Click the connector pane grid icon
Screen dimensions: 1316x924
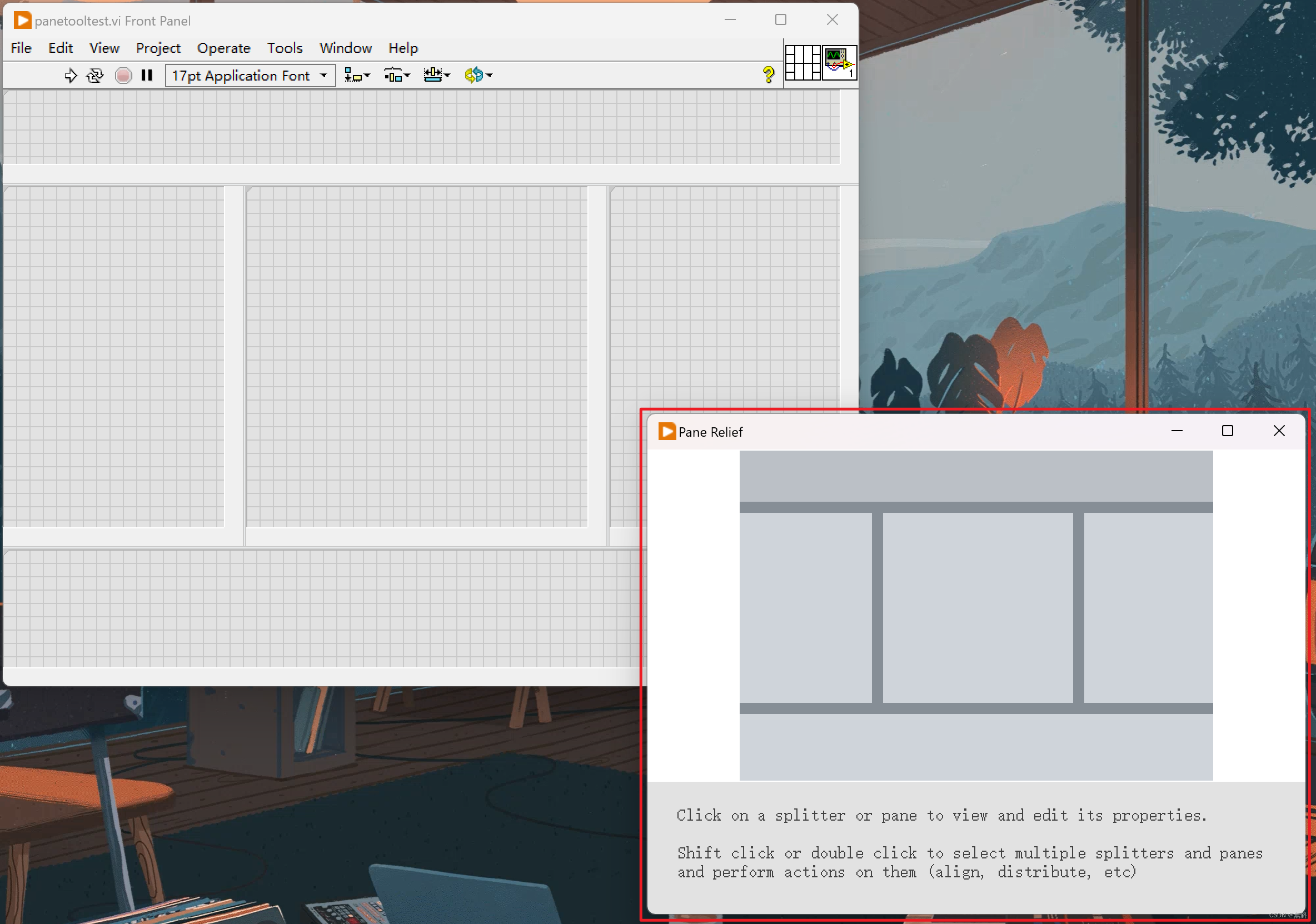pos(802,62)
